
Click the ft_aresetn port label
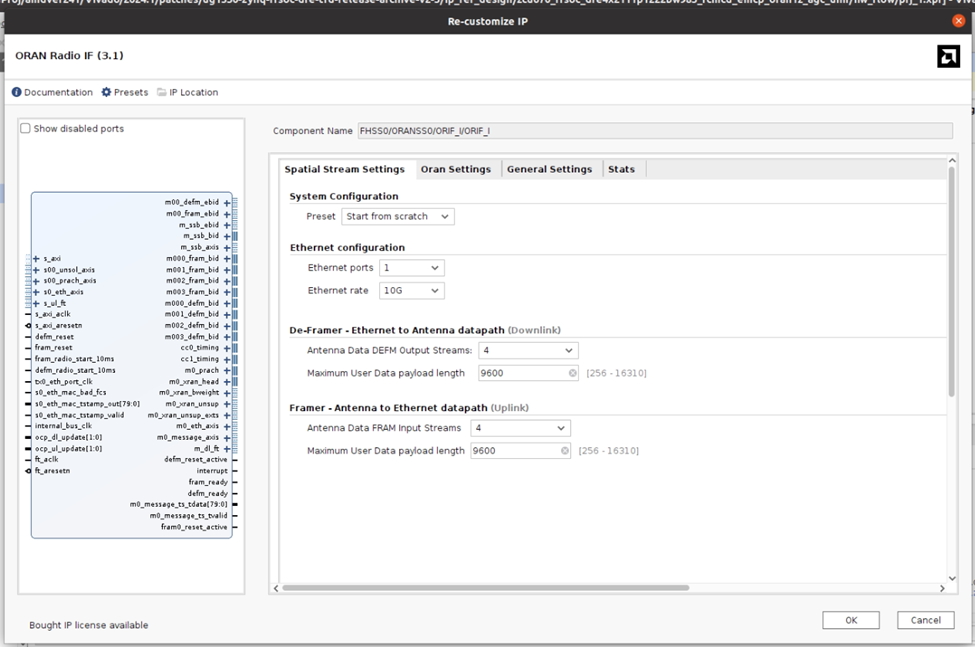[x=52, y=471]
